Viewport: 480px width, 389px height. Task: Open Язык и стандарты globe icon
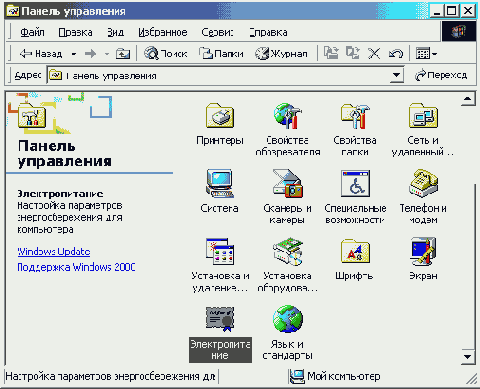(x=288, y=319)
